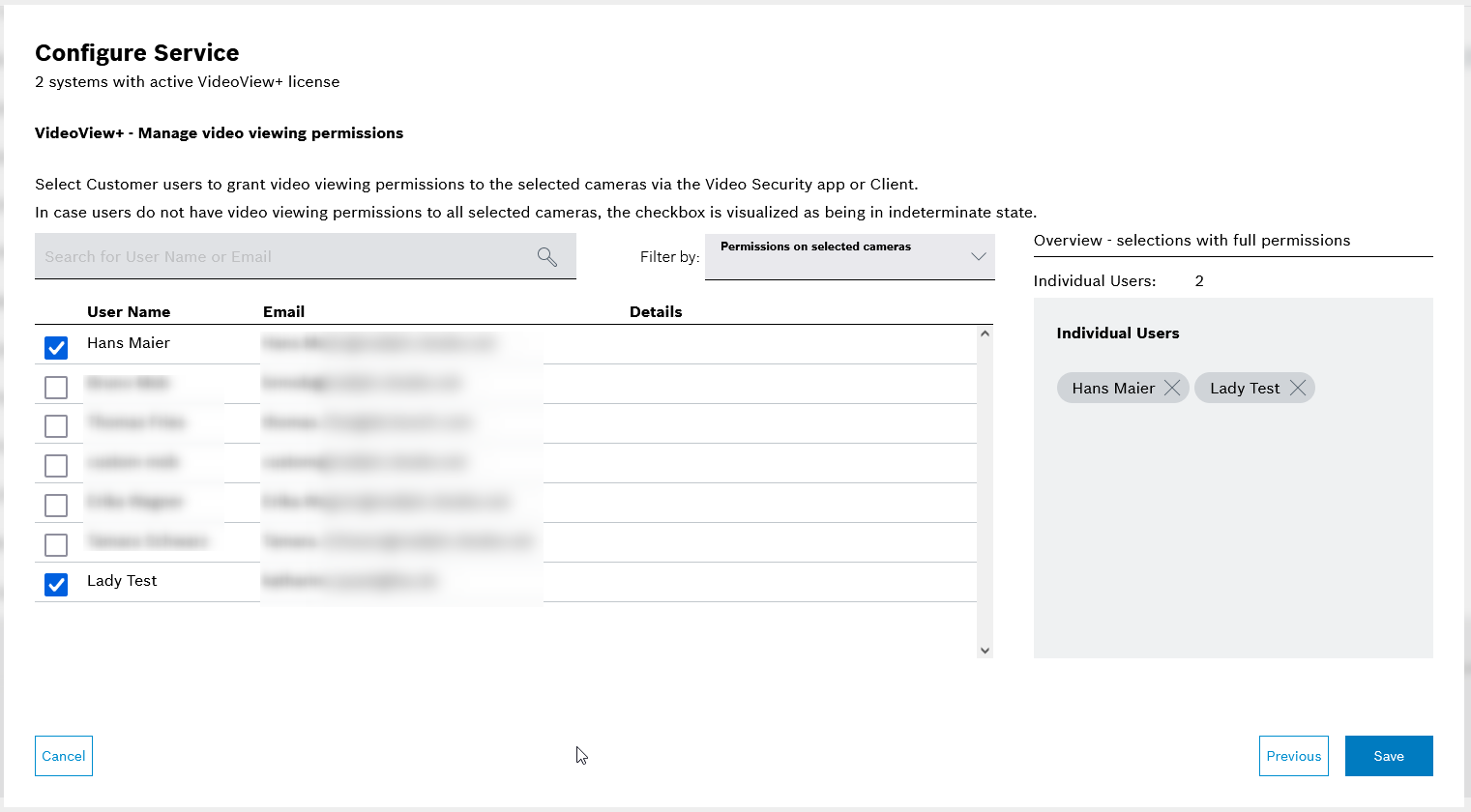Viewport: 1471px width, 812px height.
Task: Click the user list vertical scrollbar track
Action: pos(985,483)
